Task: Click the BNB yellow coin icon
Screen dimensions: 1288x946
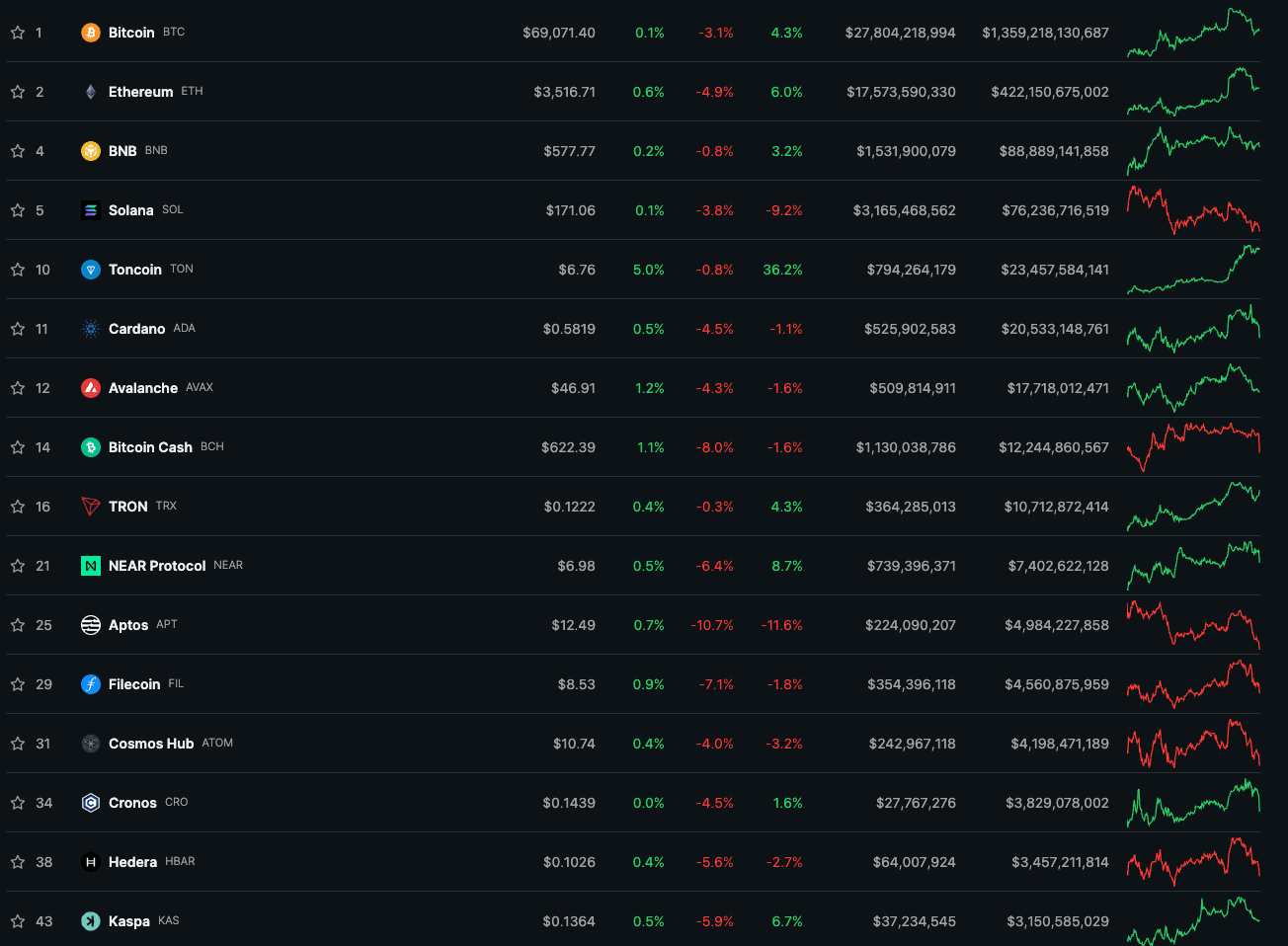Action: tap(91, 151)
